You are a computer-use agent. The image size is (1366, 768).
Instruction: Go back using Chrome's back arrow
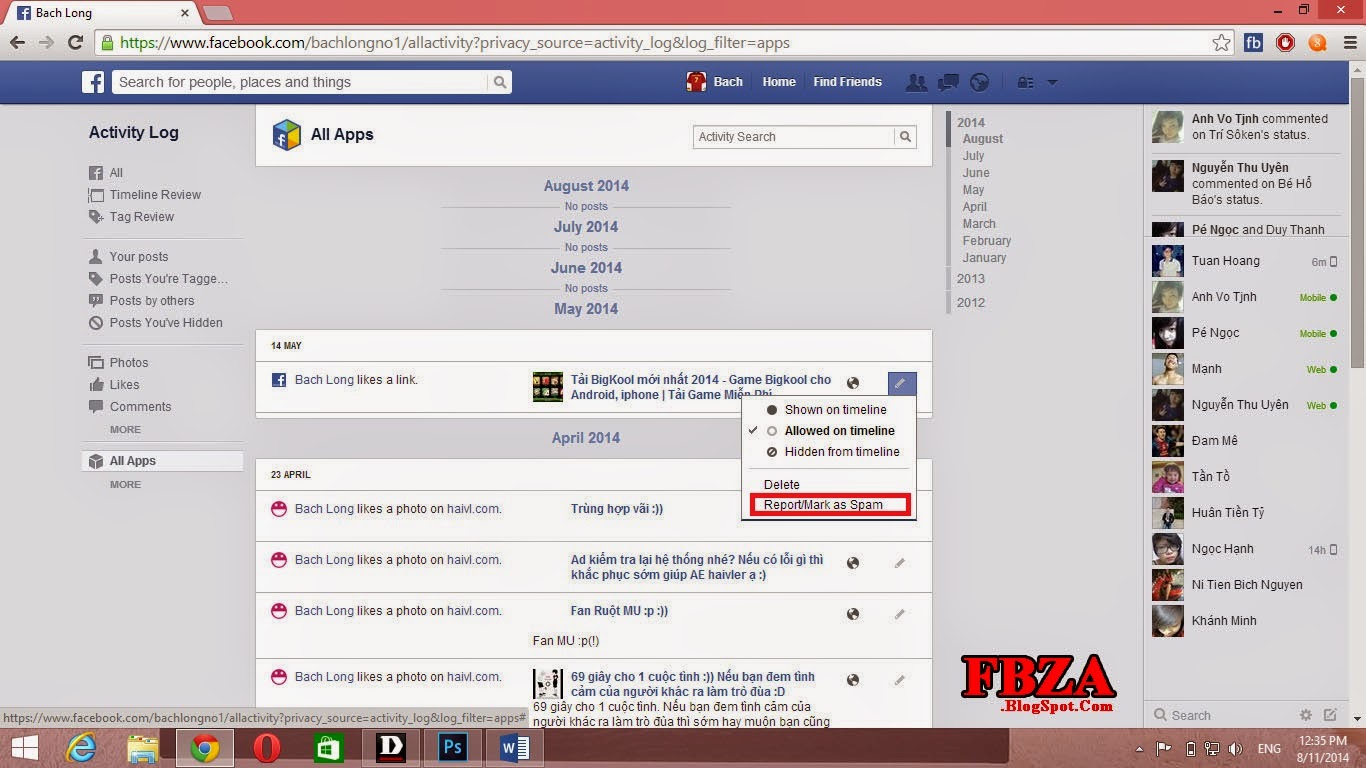coord(17,43)
